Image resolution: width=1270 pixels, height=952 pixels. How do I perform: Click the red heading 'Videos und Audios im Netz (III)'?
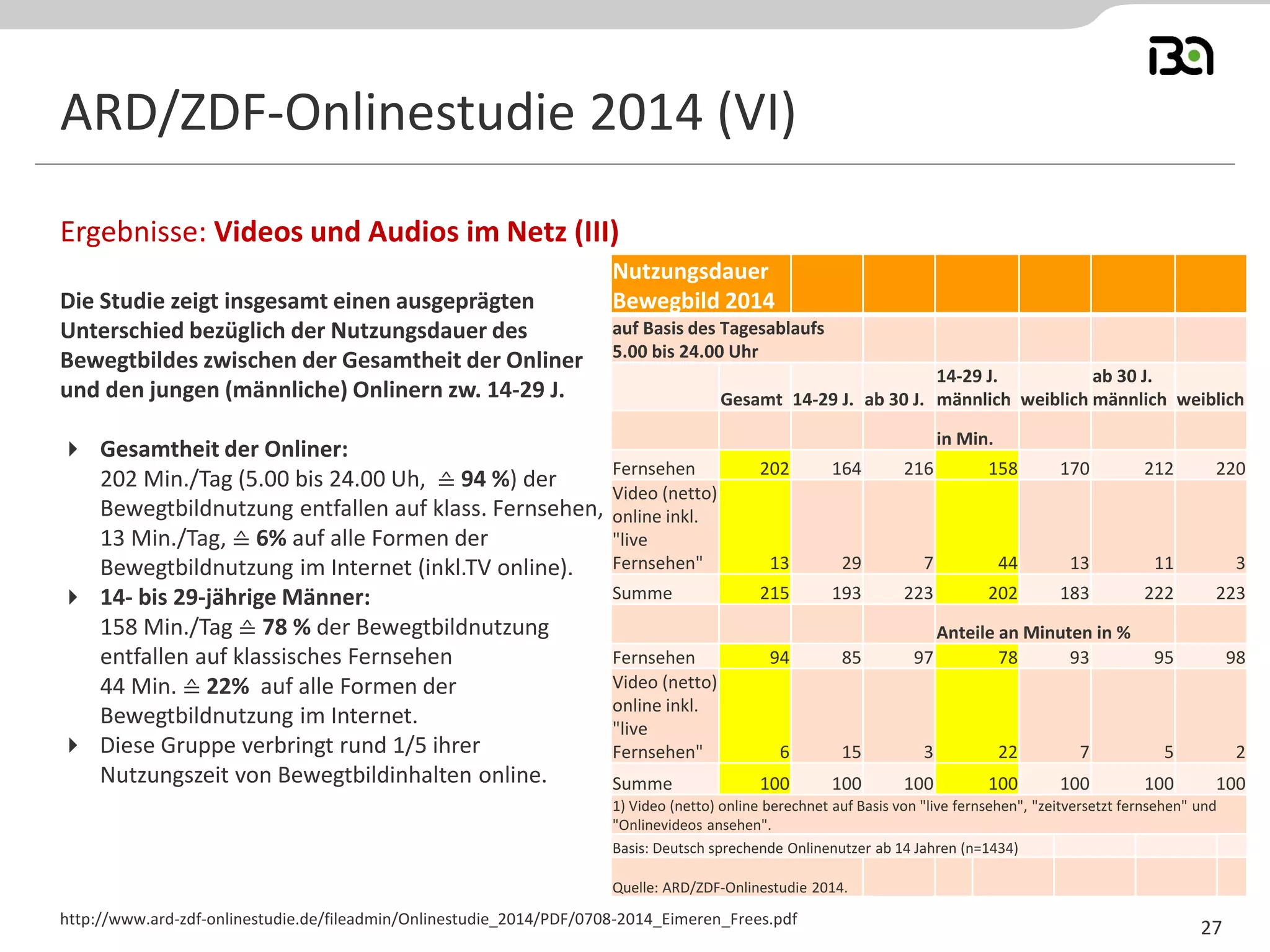click(417, 232)
